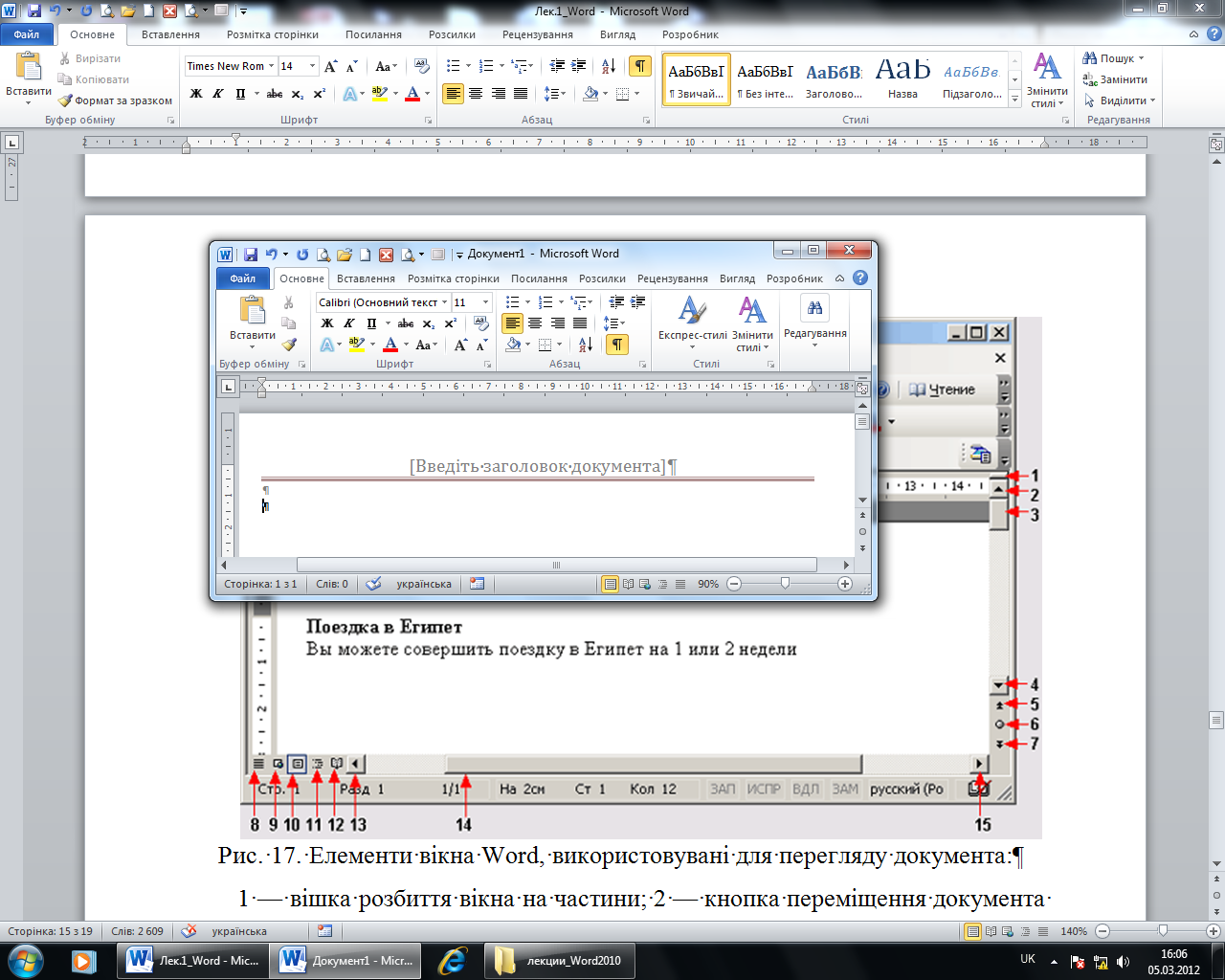Expand Експрес-стилі gallery in Документ1
Viewport: 1225px width, 980px height.
[692, 323]
